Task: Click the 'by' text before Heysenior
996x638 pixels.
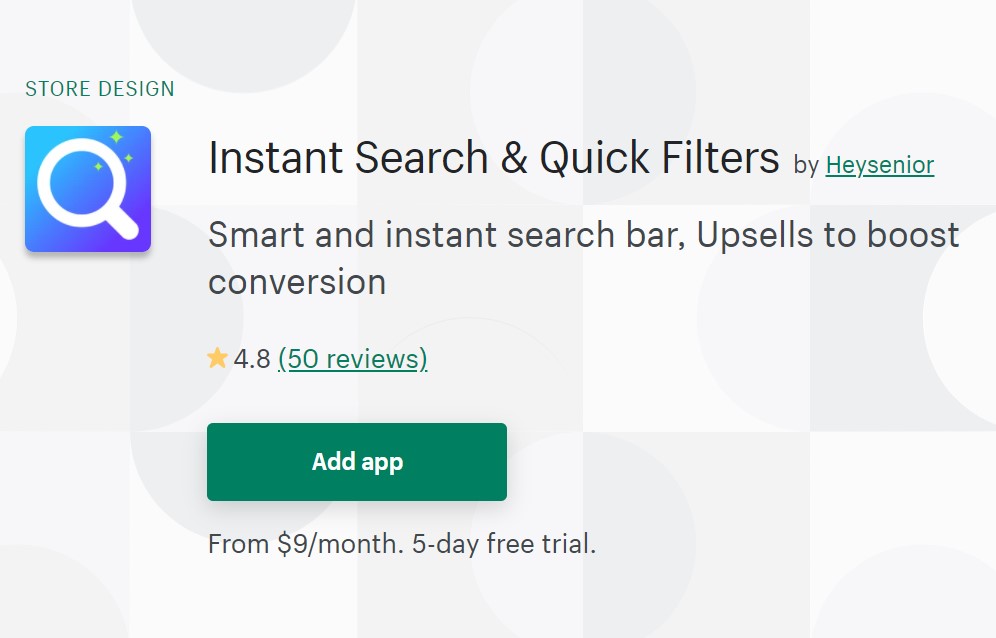Action: [806, 166]
